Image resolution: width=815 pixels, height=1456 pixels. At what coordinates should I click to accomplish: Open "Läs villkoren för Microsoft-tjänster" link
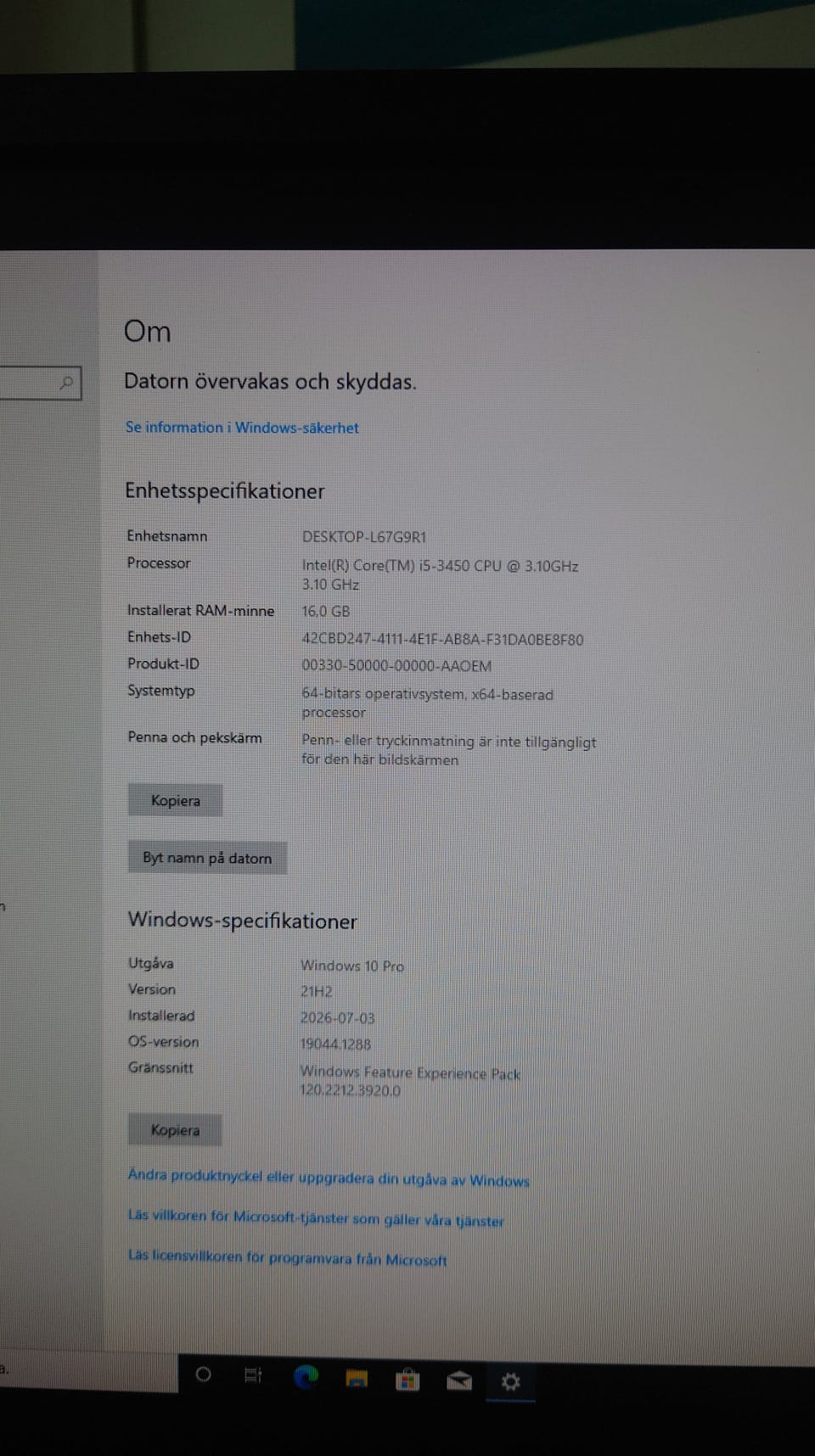coord(316,1218)
